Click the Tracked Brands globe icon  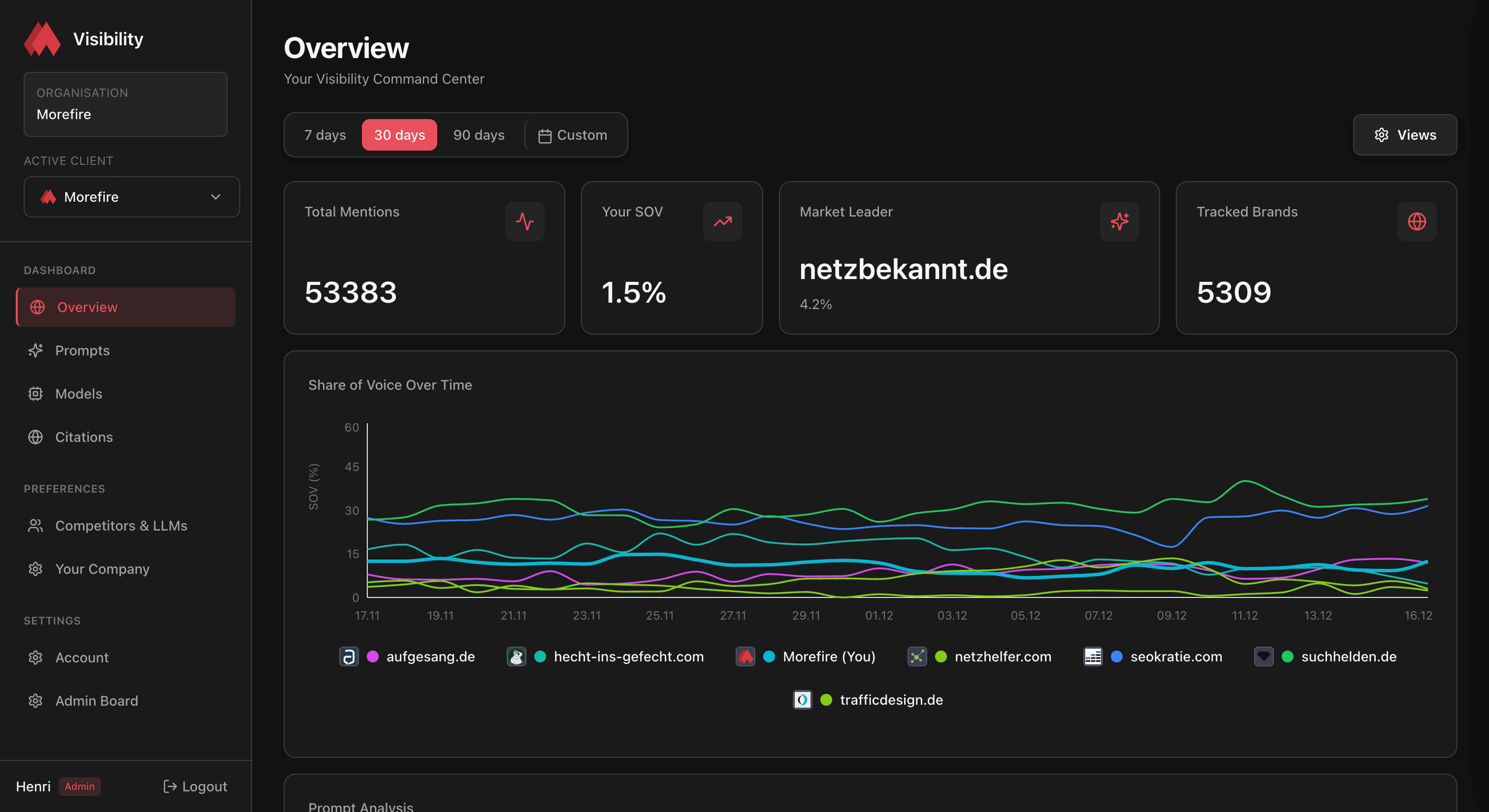coord(1417,221)
